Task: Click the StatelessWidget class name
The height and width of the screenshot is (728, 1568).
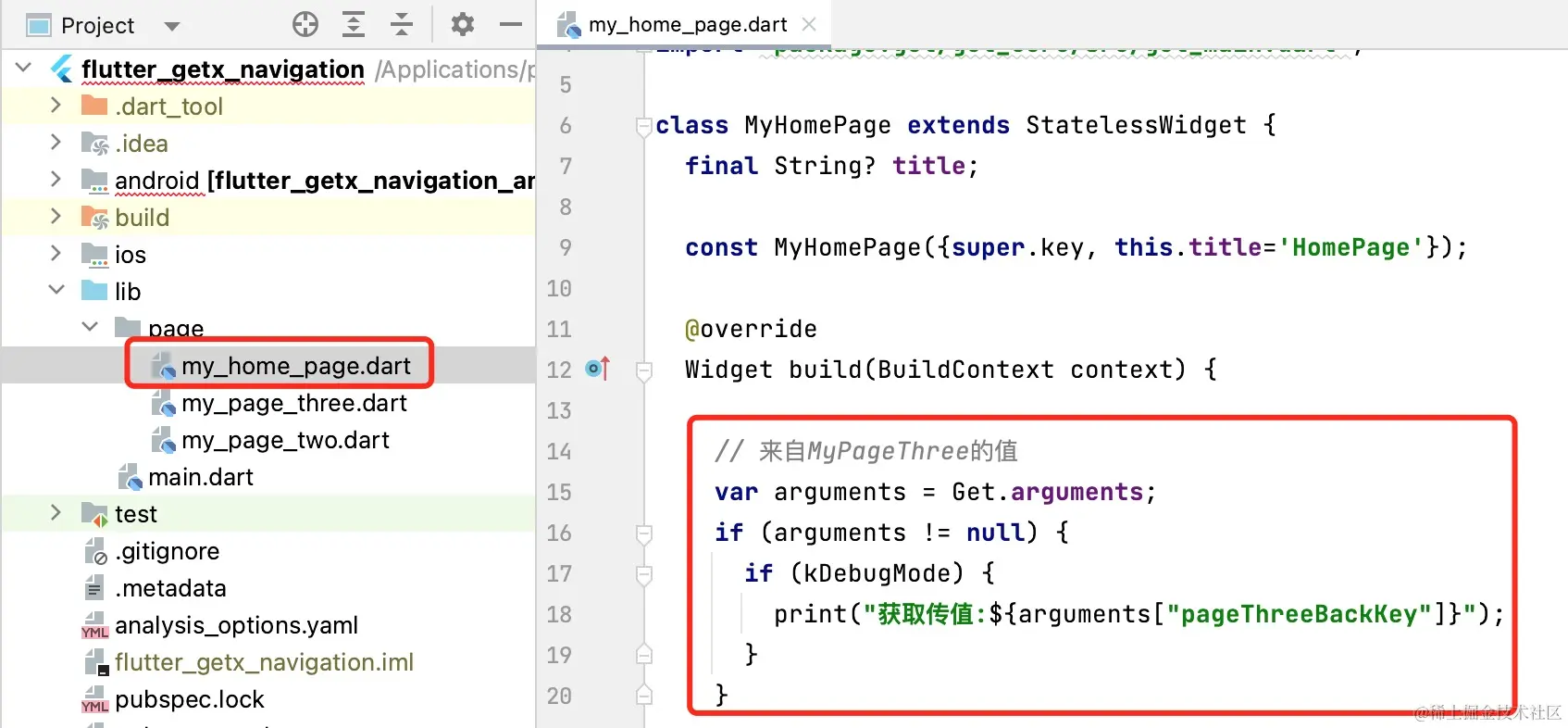Action: [1136, 125]
